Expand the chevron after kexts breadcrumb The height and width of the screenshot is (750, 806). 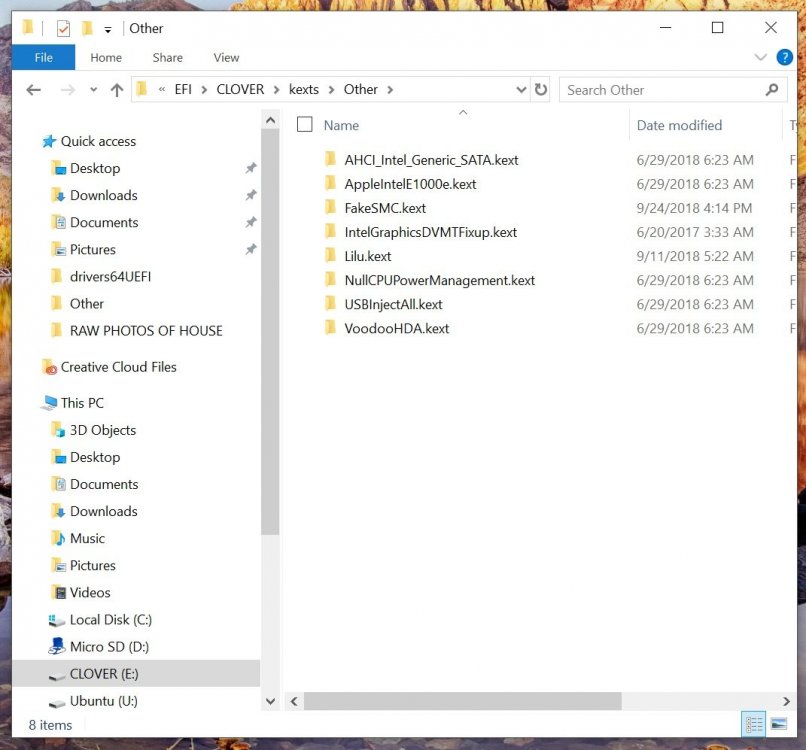point(332,90)
